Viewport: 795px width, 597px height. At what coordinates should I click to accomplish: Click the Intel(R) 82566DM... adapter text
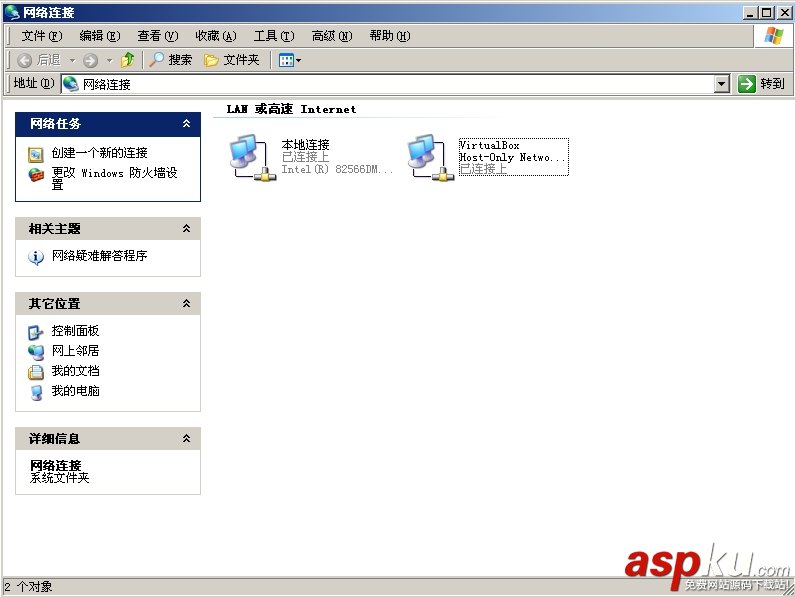(337, 169)
